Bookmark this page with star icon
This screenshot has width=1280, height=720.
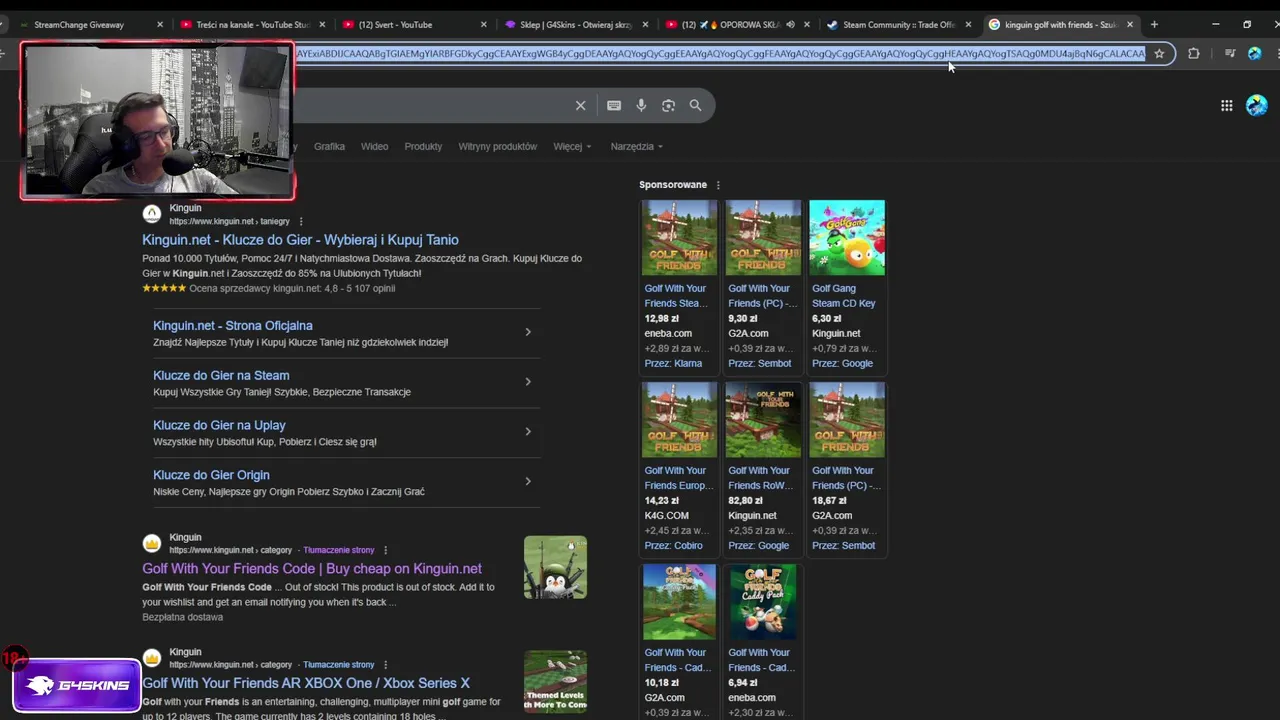(1159, 54)
